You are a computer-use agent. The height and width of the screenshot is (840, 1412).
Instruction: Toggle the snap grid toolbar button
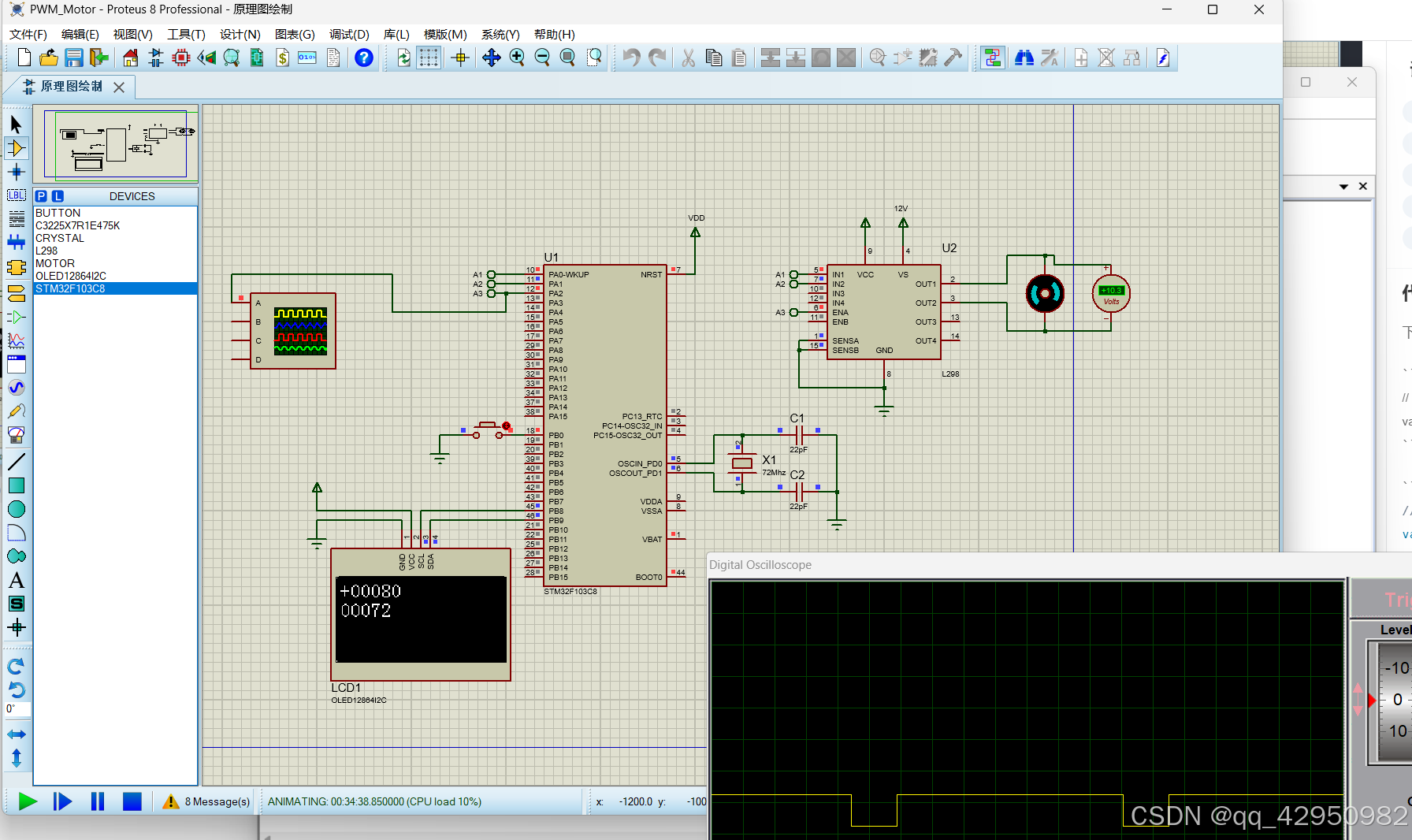point(429,58)
